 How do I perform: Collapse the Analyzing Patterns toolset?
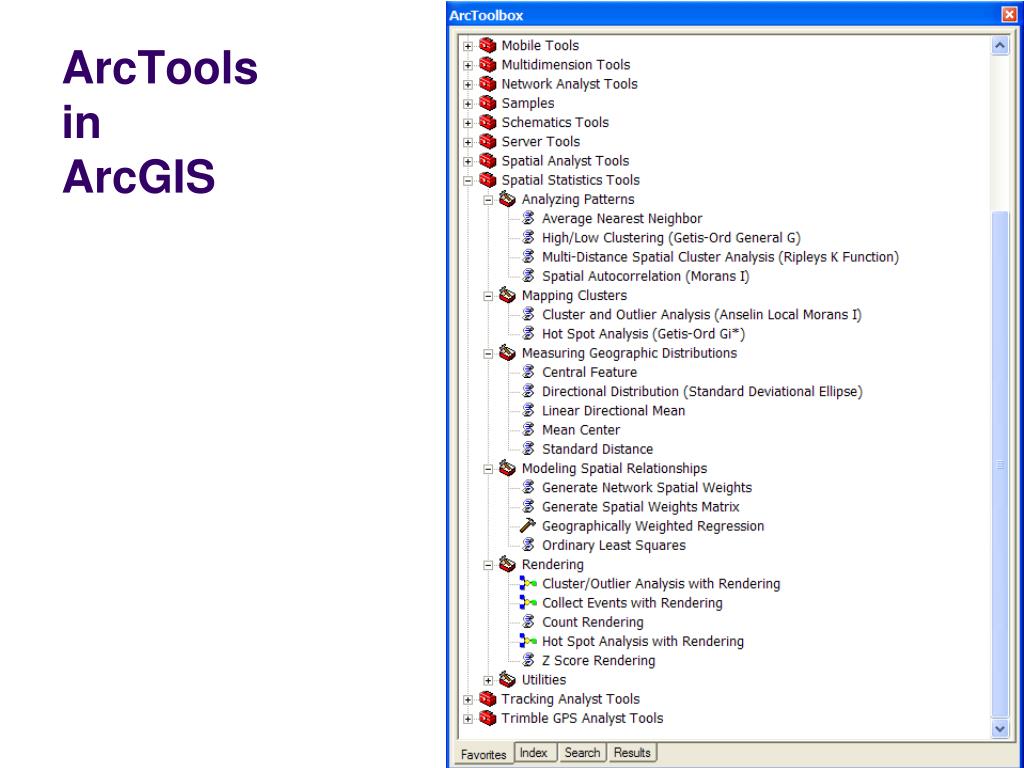click(488, 200)
